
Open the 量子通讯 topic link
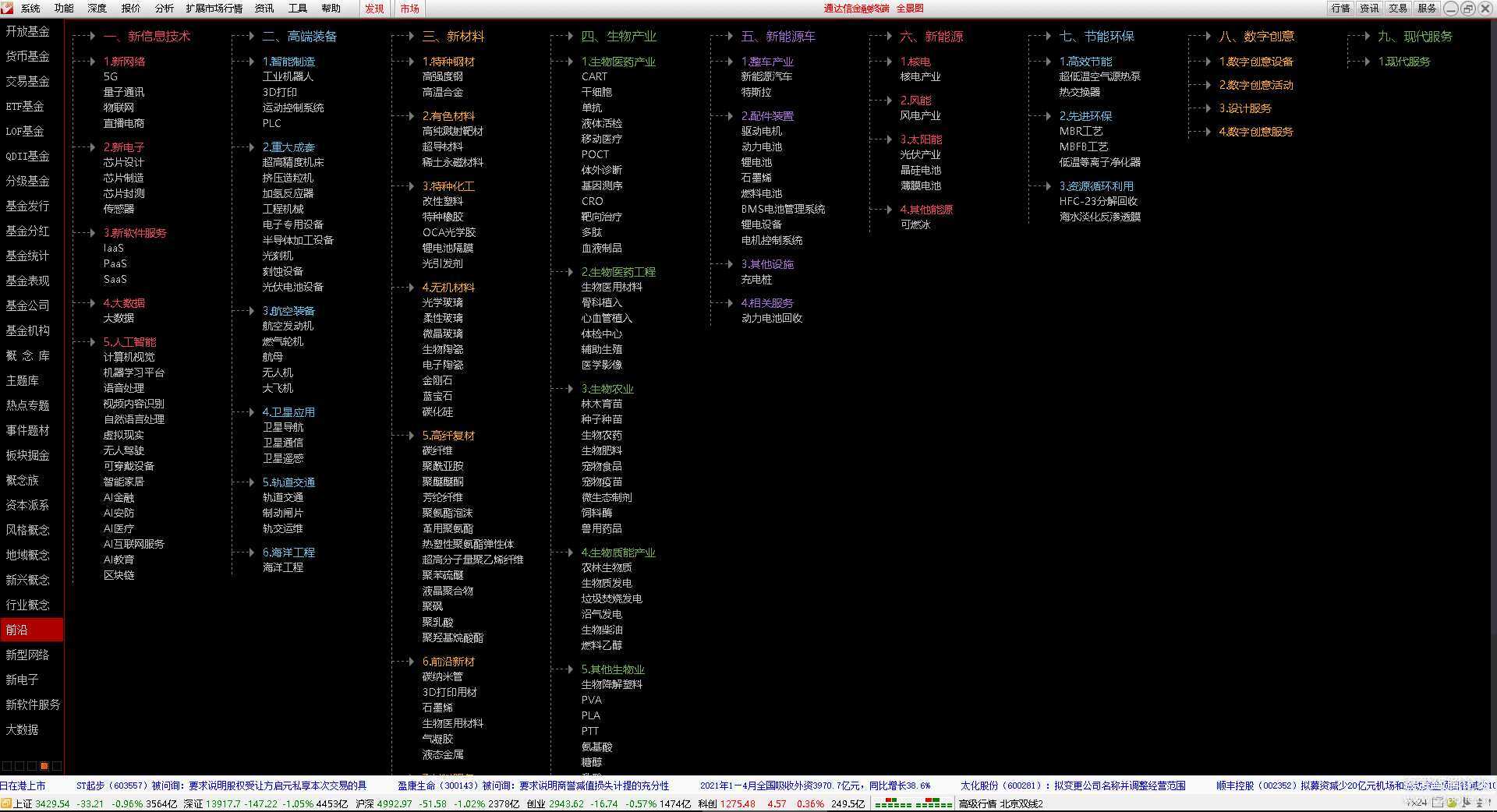tap(123, 92)
